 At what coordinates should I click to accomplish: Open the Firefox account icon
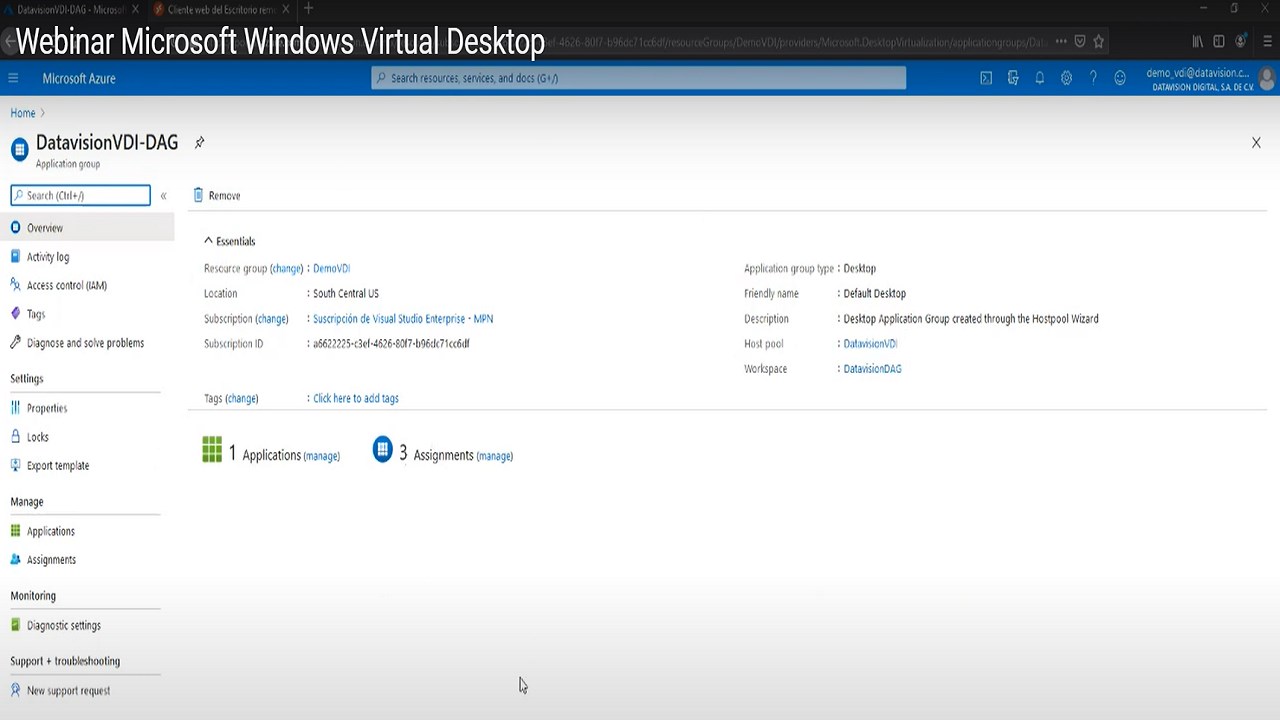[1241, 42]
